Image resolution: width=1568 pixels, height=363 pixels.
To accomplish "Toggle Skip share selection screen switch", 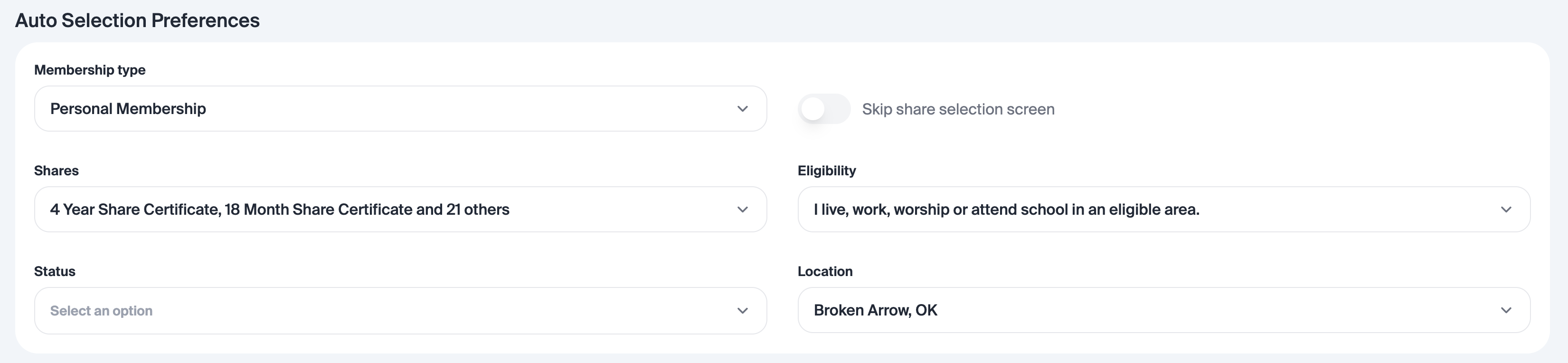I will (x=823, y=109).
